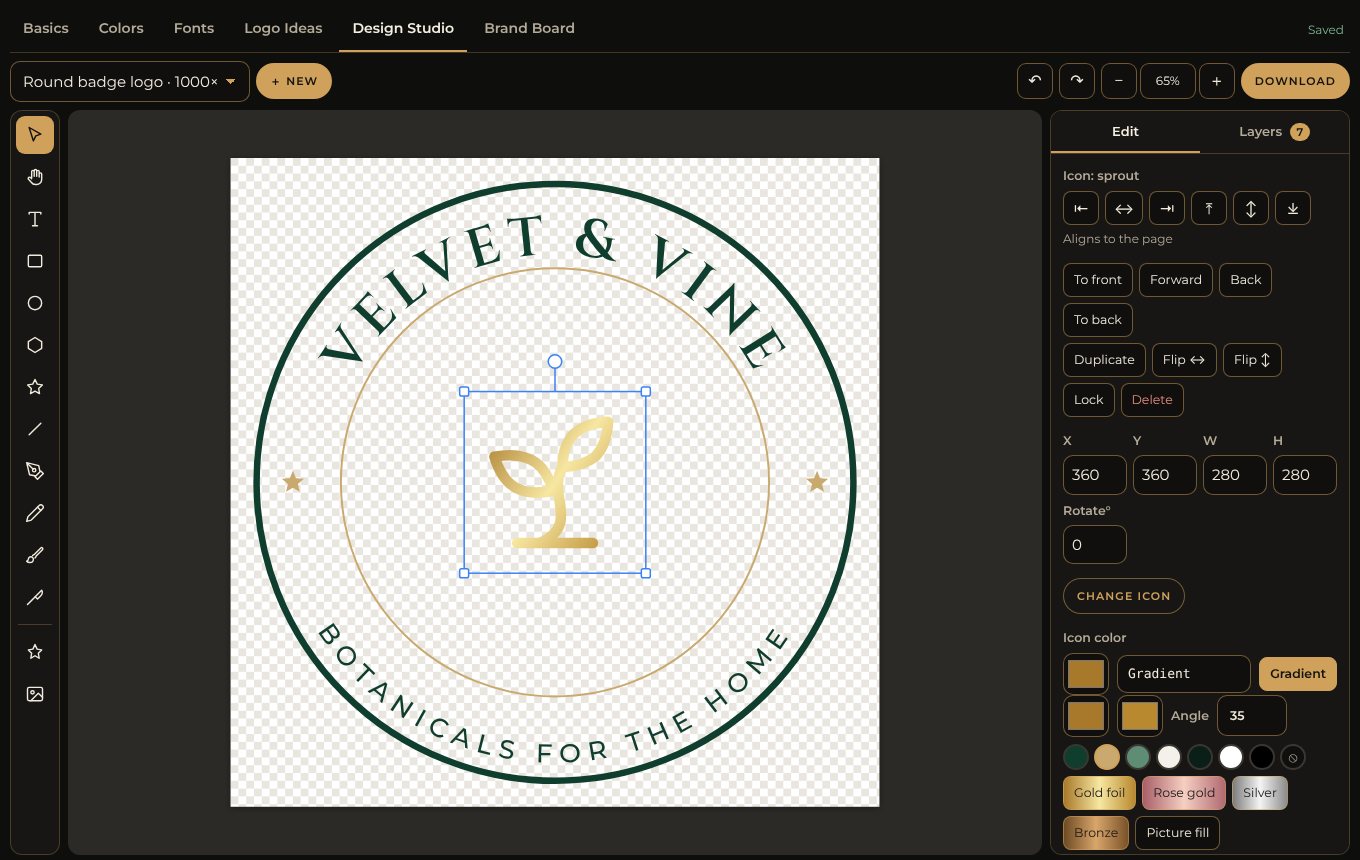Screen dimensions: 1360x860
Task: Choose the Pencil drawing tool
Action: tap(35, 513)
